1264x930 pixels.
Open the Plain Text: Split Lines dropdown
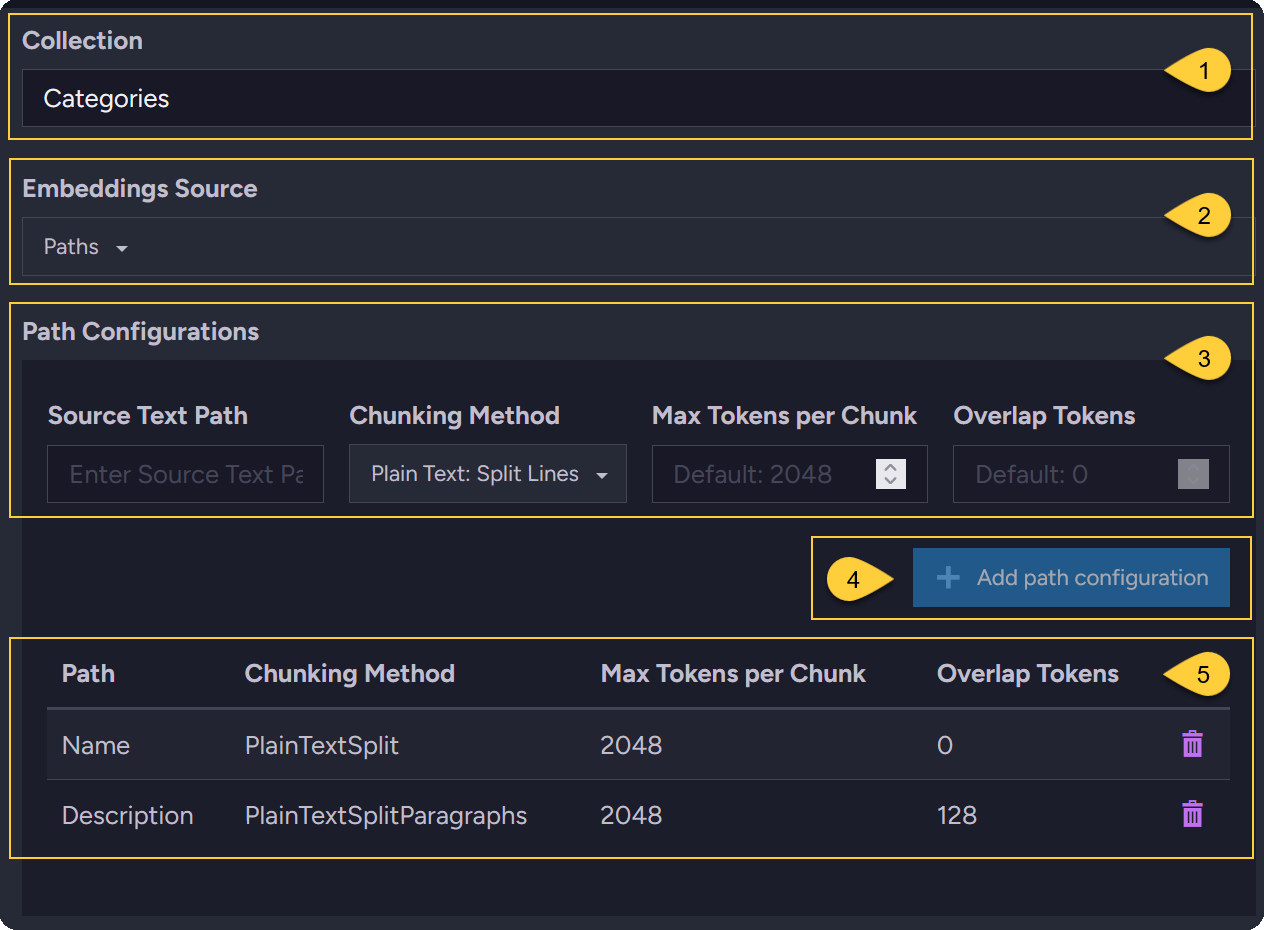click(487, 474)
